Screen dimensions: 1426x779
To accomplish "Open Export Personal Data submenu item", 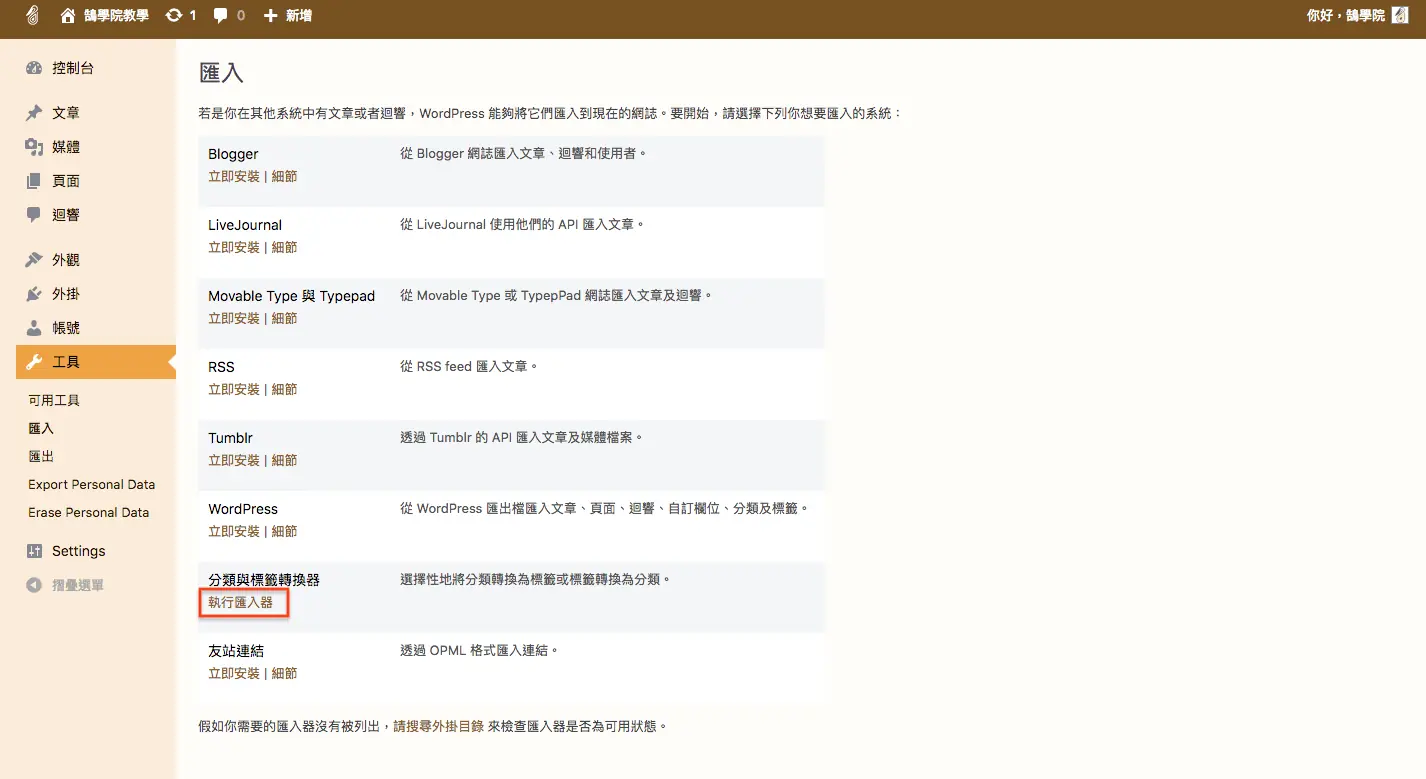I will (x=92, y=484).
